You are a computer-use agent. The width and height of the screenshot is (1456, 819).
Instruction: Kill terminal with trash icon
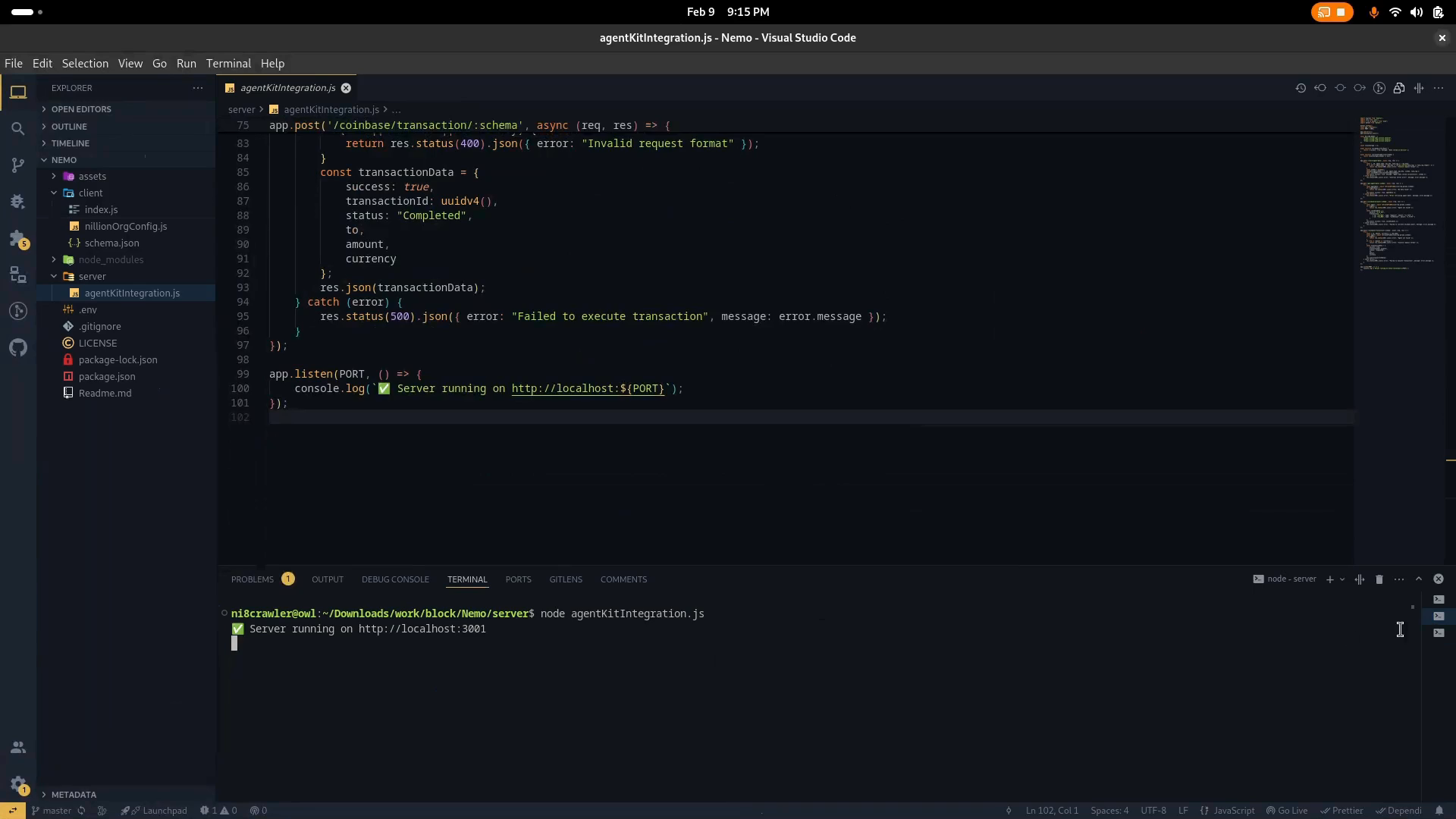(x=1379, y=579)
